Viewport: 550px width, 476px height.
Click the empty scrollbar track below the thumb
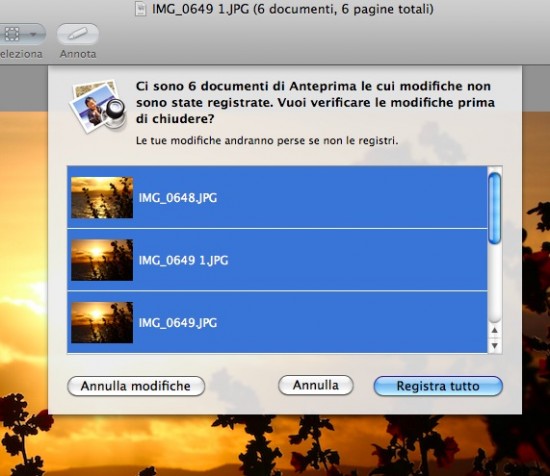click(x=495, y=283)
